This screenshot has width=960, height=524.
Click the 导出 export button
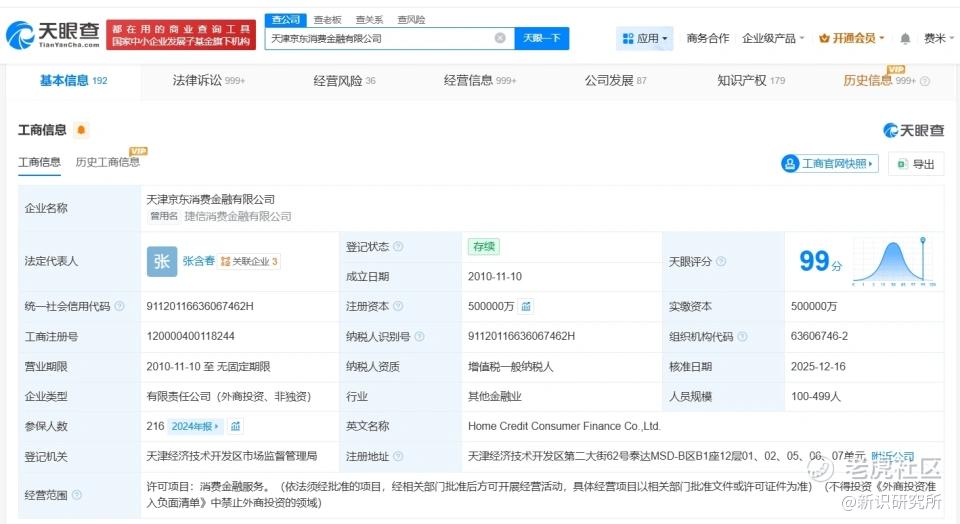[916, 164]
